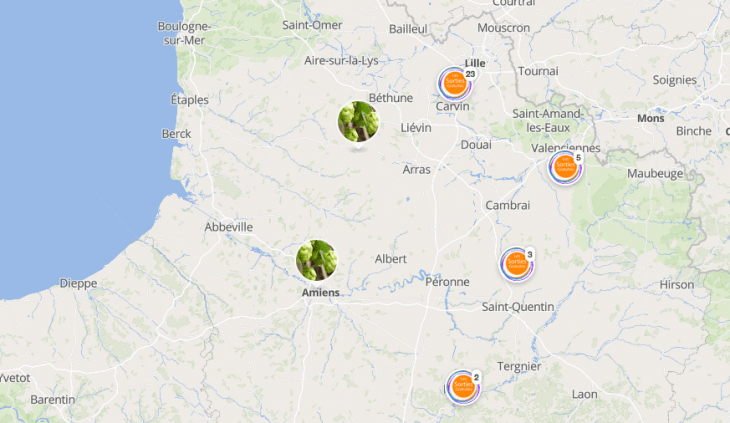The height and width of the screenshot is (423, 730).
Task: Open the 5-event cluster marker near Valenciennes
Action: point(565,168)
